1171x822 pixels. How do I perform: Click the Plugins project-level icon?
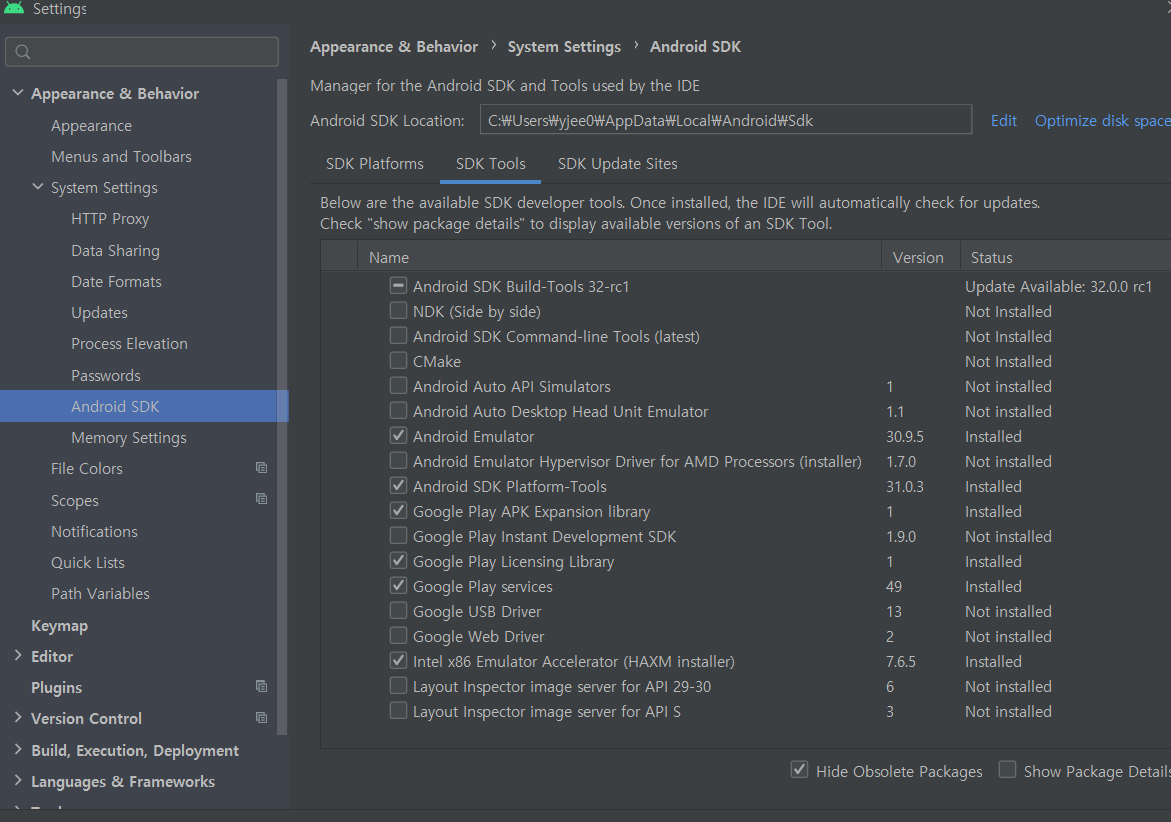[261, 686]
